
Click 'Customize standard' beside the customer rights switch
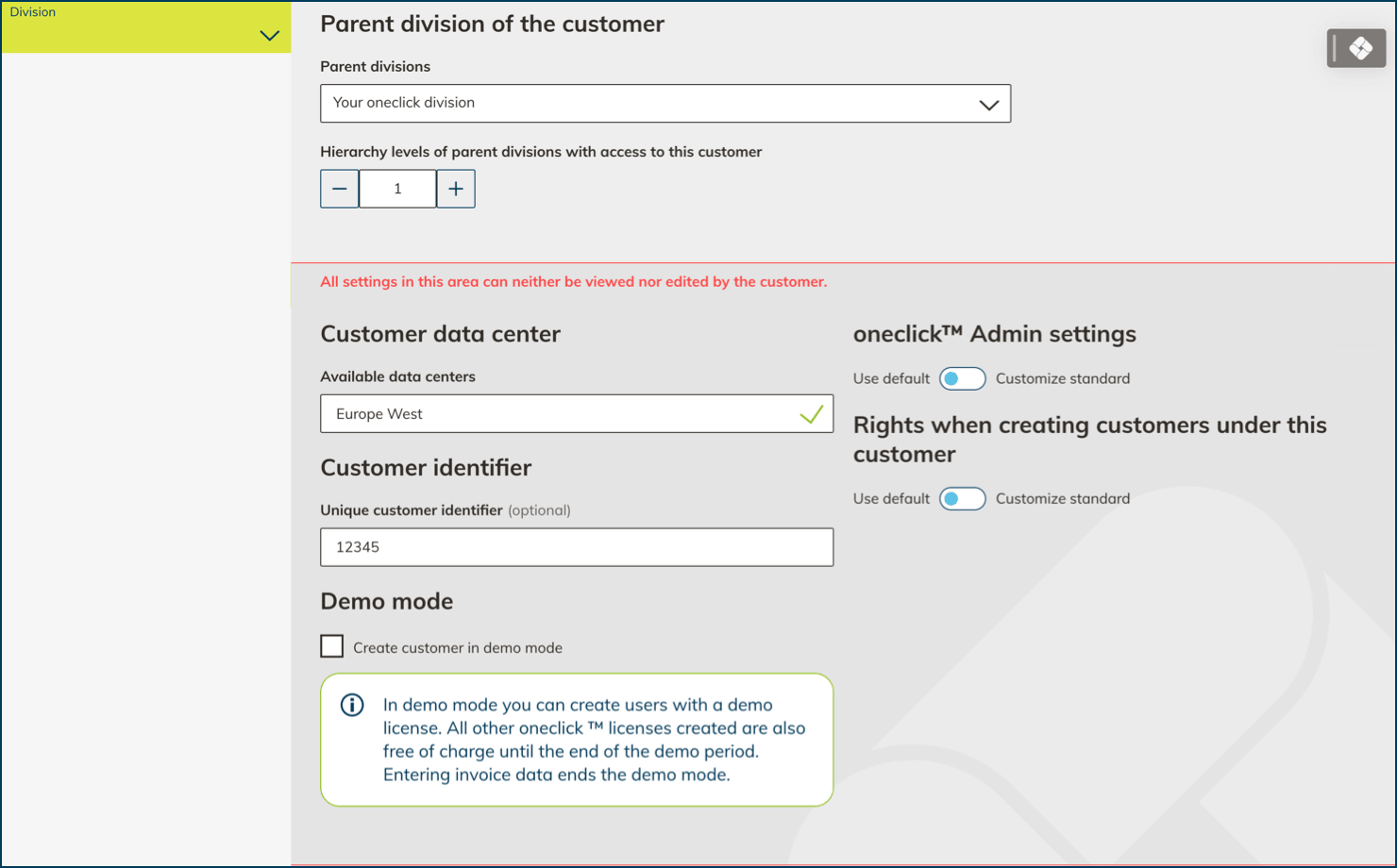point(1062,498)
